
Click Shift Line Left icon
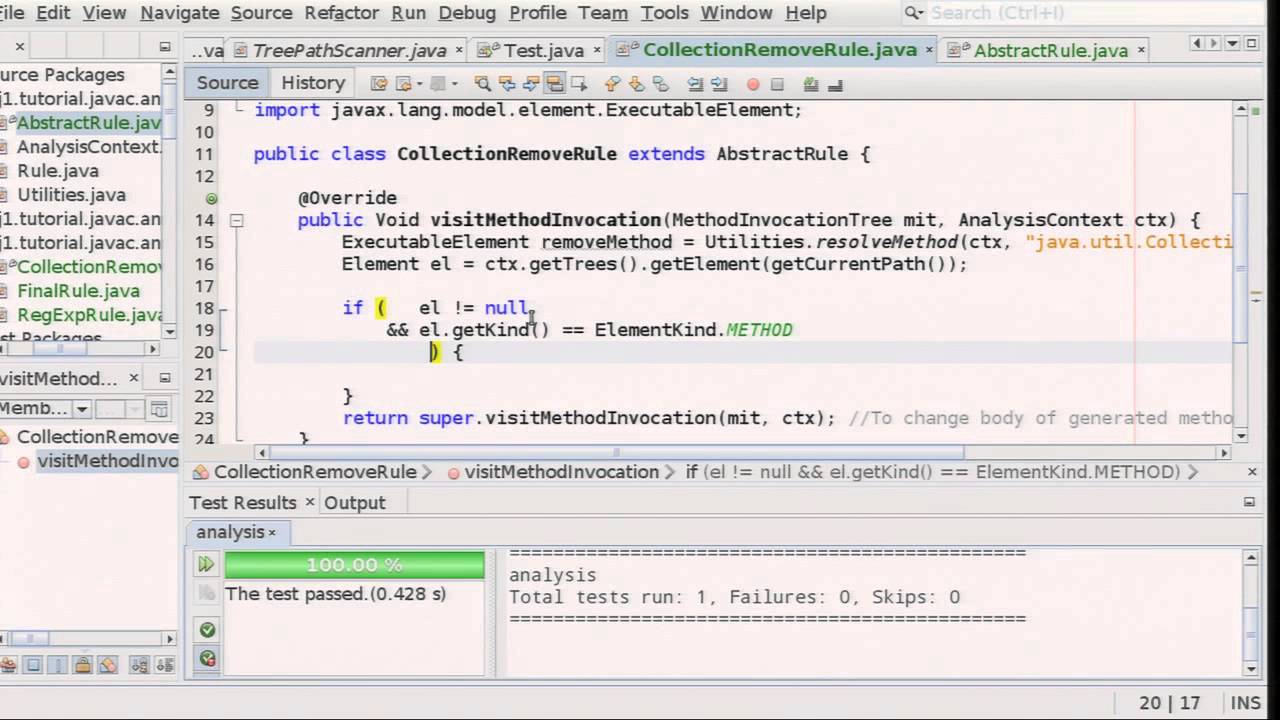(694, 84)
